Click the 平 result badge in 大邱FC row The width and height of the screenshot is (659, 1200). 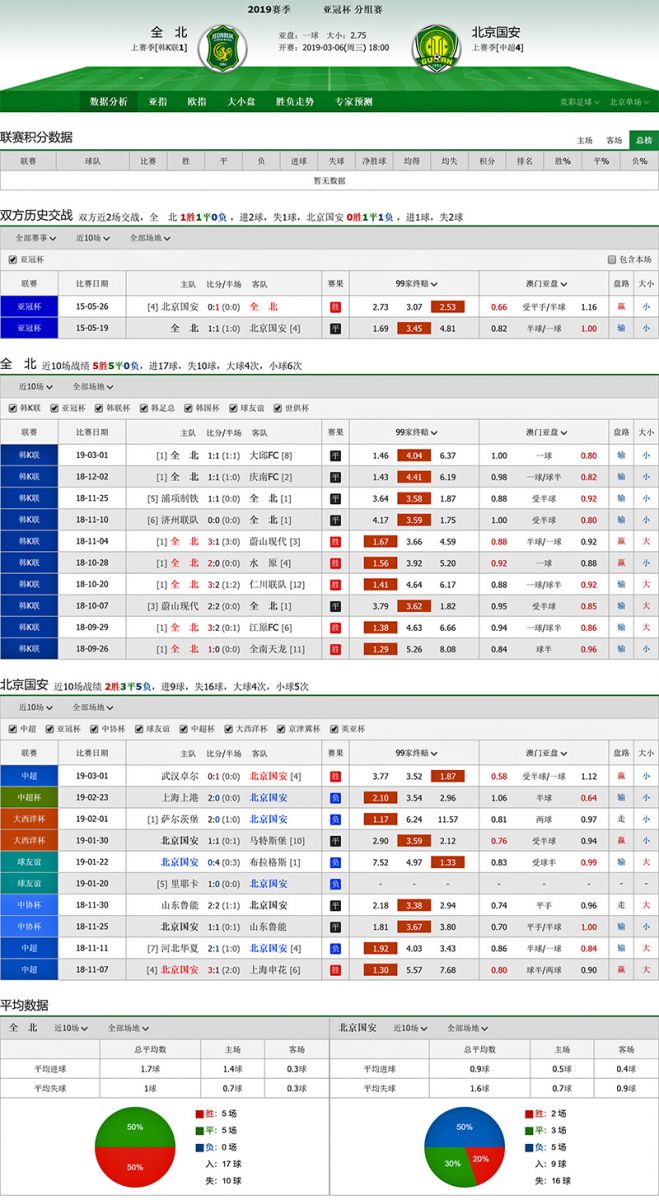(x=335, y=455)
